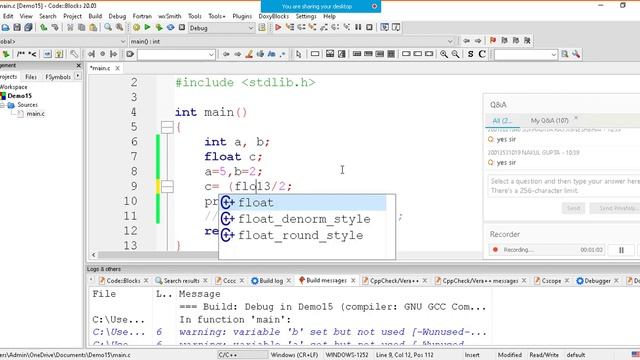The height and width of the screenshot is (360, 640).
Task: Open the Build menu
Action: coord(95,16)
